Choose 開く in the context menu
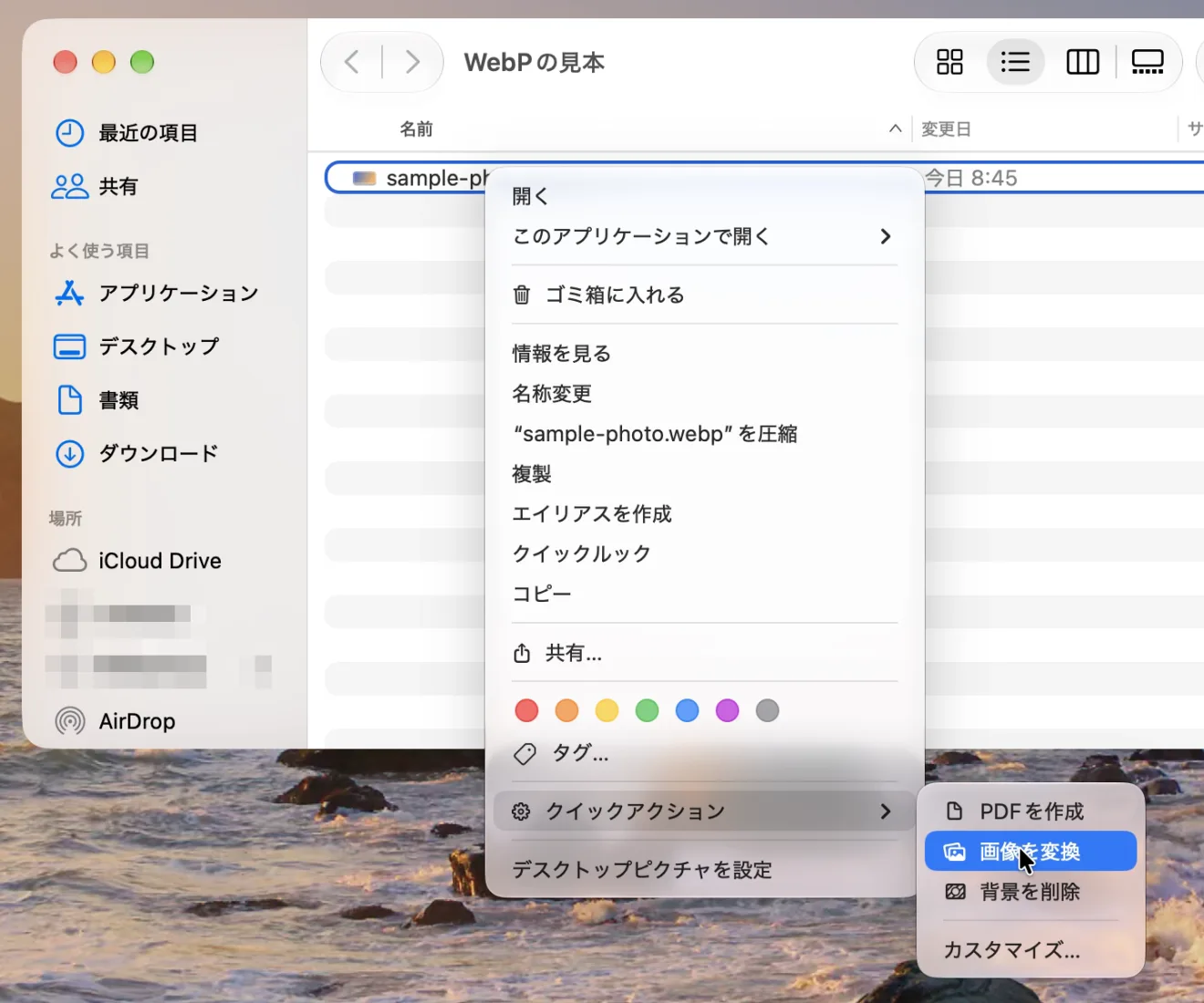The height and width of the screenshot is (1003, 1204). (704, 196)
